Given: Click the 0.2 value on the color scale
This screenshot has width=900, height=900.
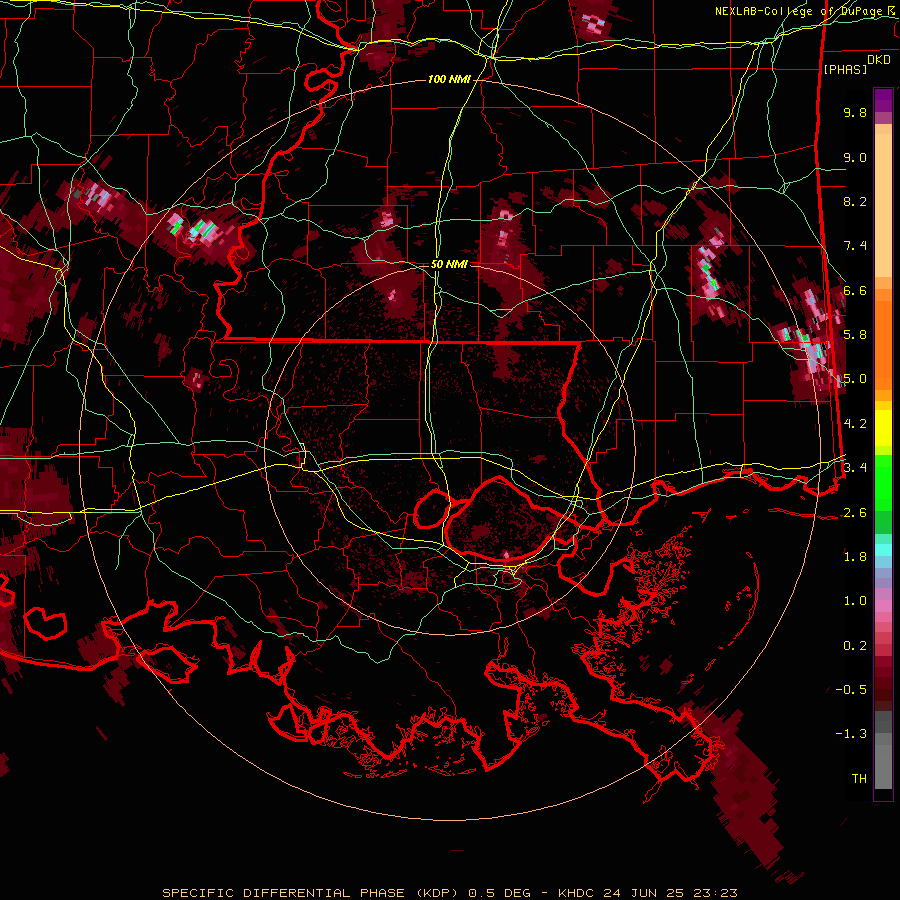Looking at the screenshot, I should 855,646.
